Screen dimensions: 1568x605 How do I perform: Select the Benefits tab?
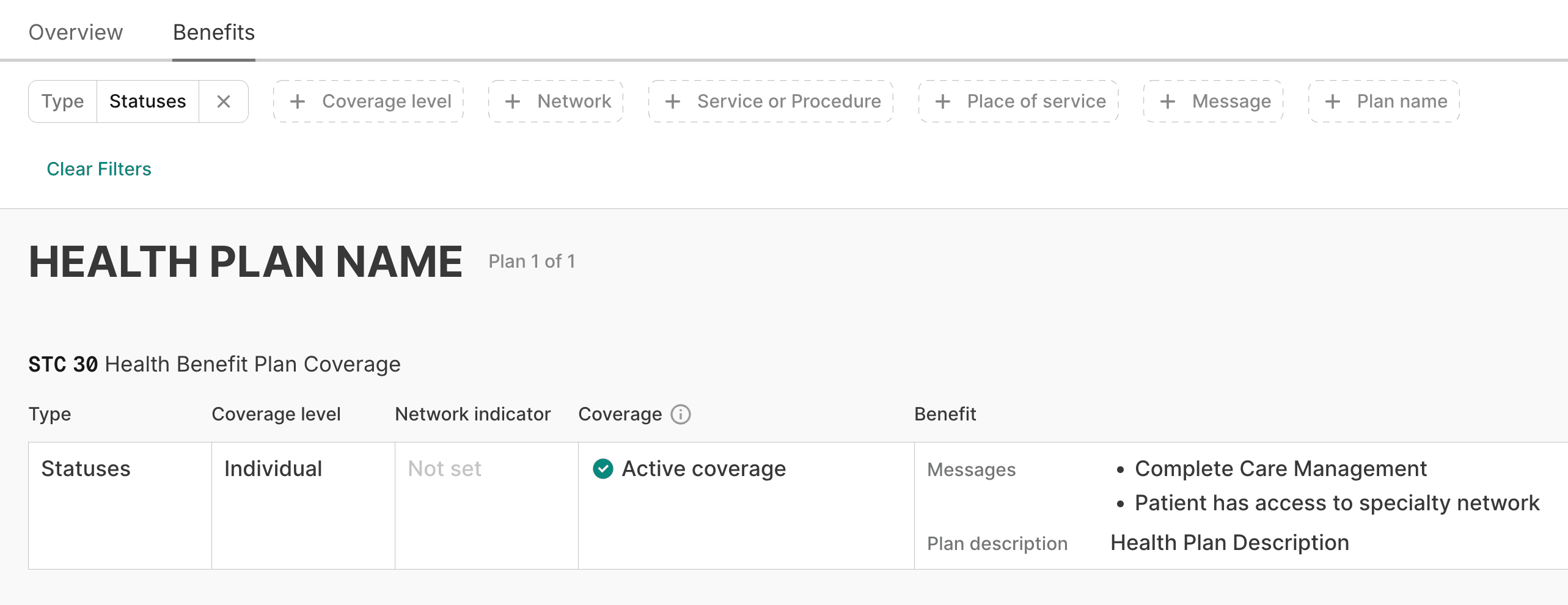click(214, 32)
